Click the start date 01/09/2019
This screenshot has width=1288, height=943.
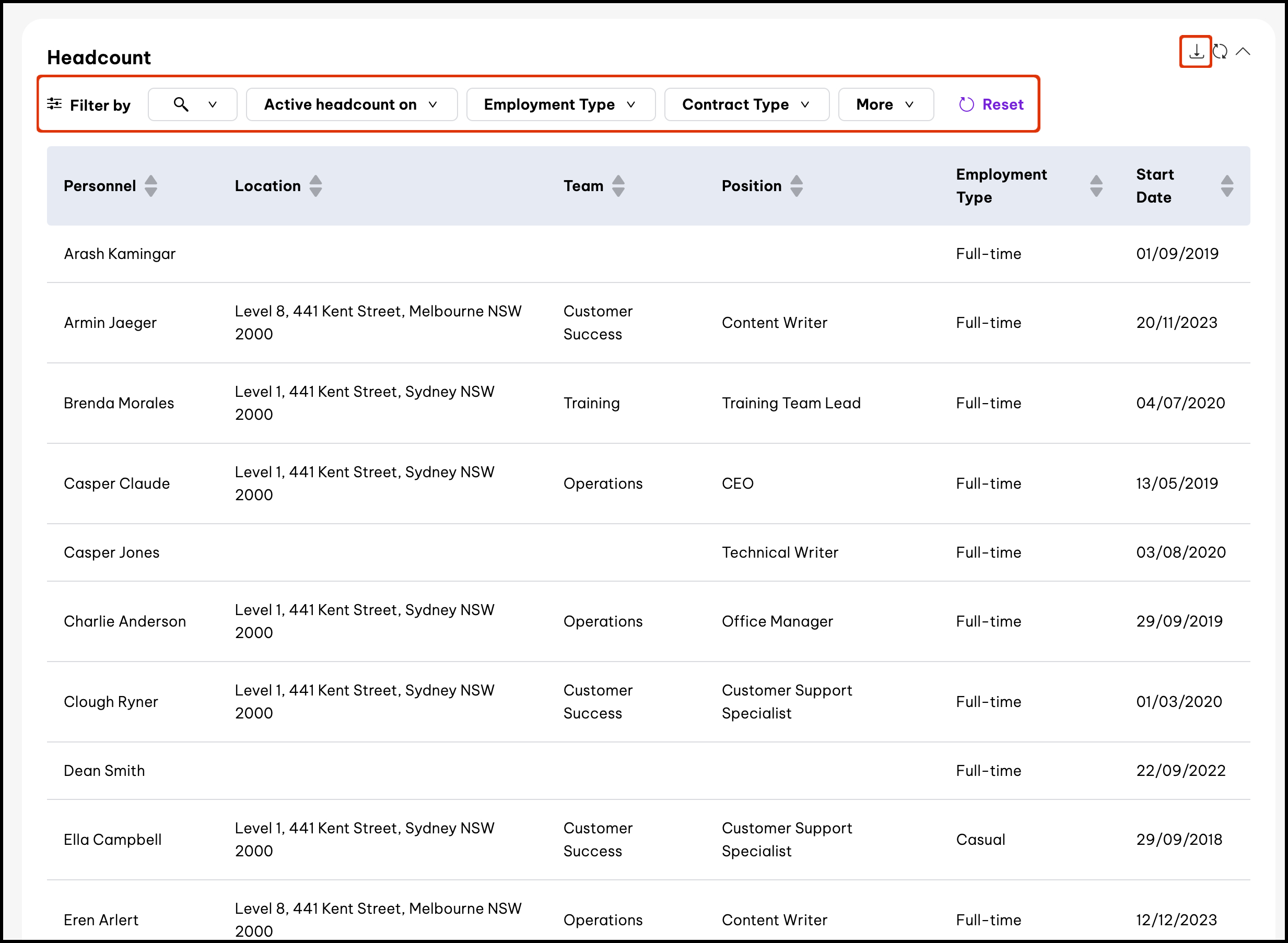click(x=1177, y=254)
